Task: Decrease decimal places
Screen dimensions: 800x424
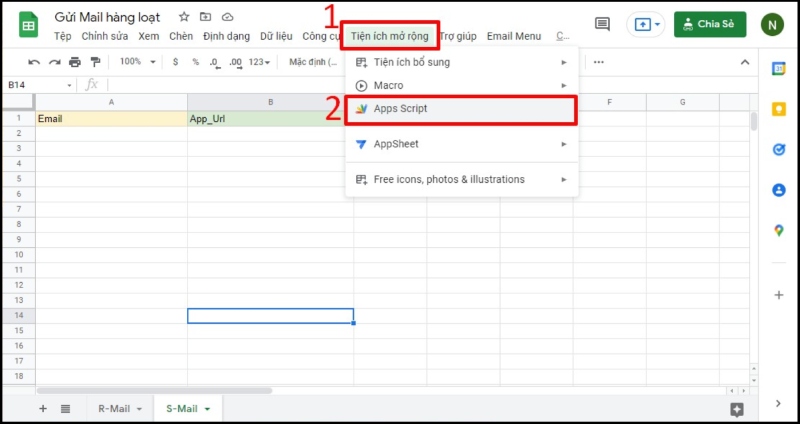Action: coord(214,62)
